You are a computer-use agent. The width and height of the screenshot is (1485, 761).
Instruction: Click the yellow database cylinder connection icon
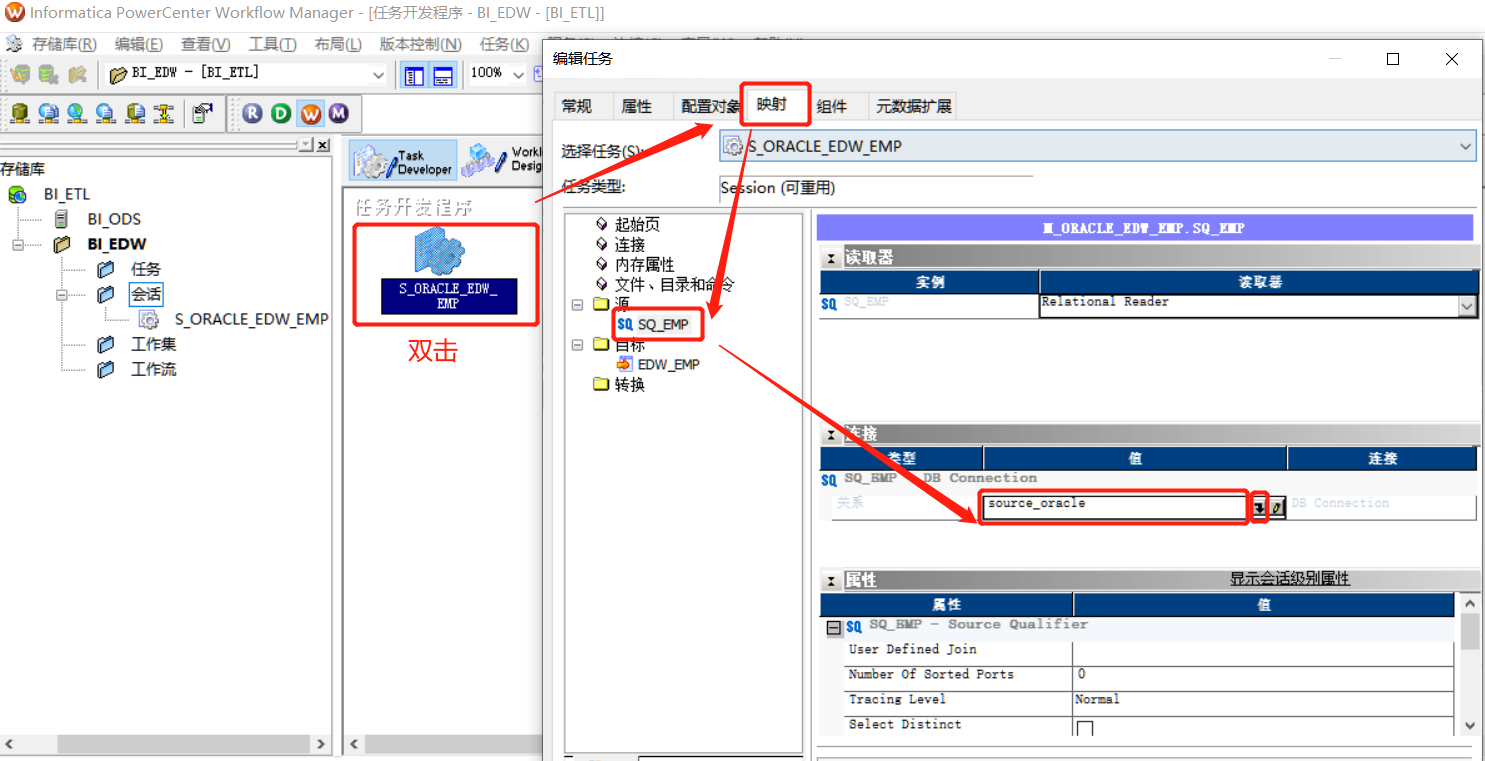coord(19,113)
